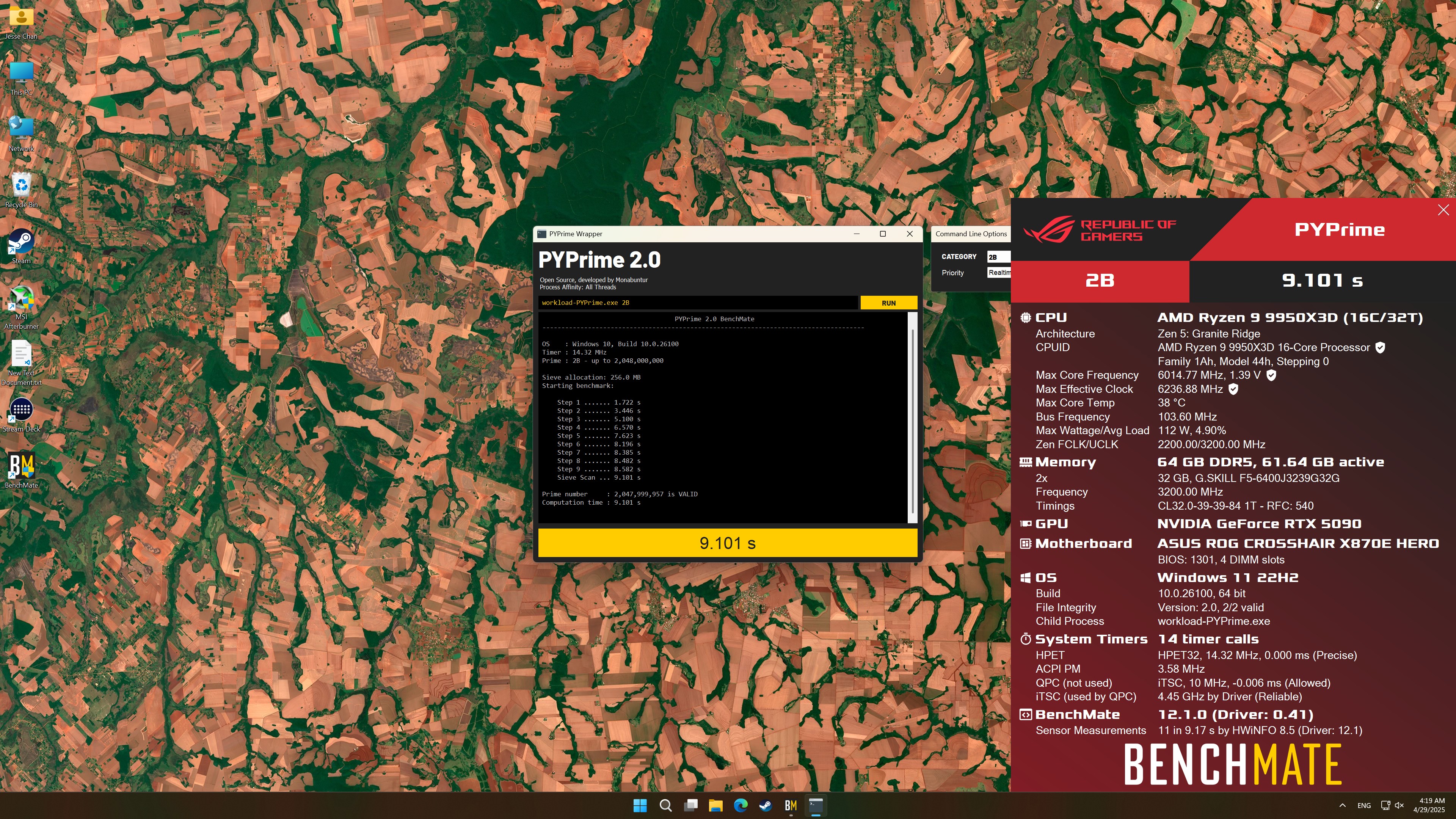The width and height of the screenshot is (1456, 819).
Task: Open Microsoft Edge from the taskbar
Action: point(741,805)
